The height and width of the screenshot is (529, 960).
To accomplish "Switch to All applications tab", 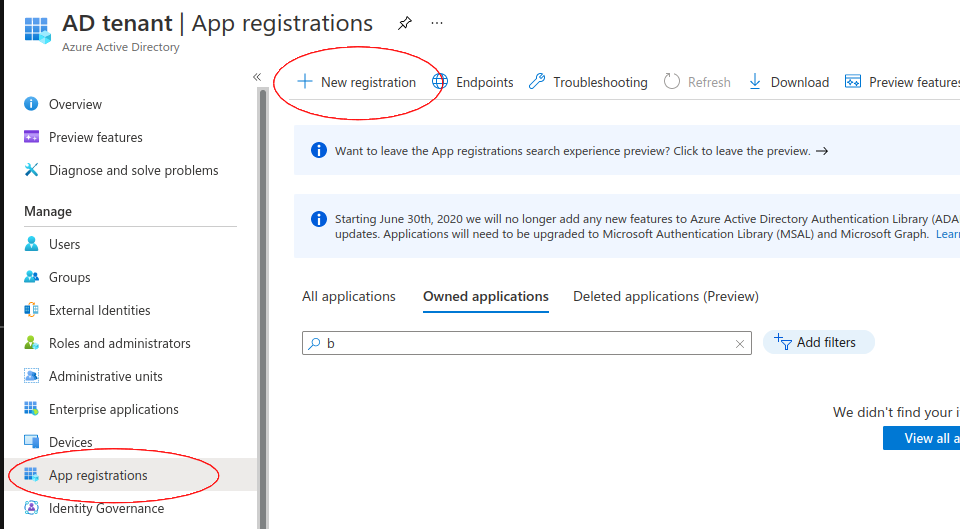I will click(x=349, y=296).
